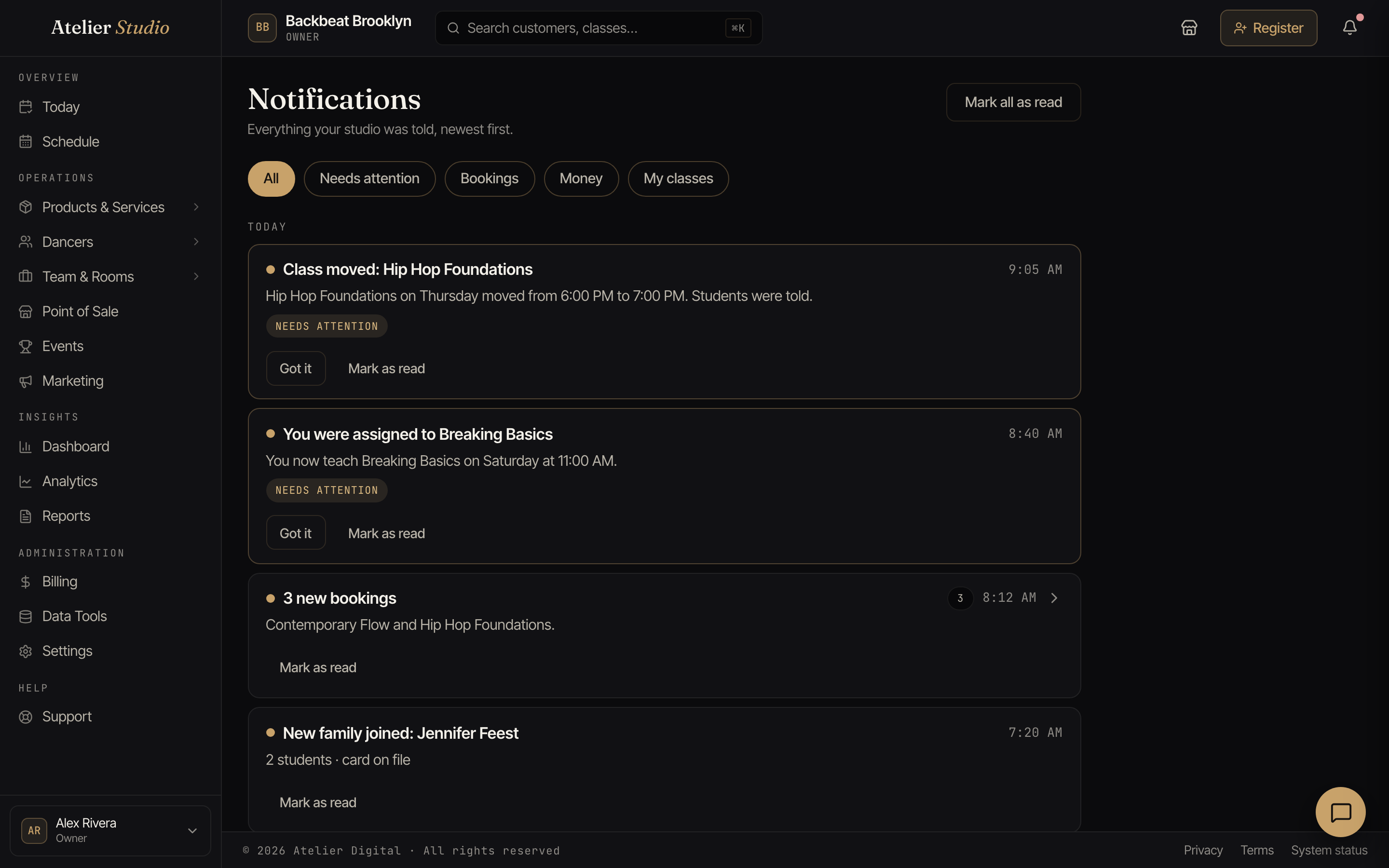This screenshot has width=1389, height=868.
Task: Mark Breaking Basics notification as read
Action: tap(386, 533)
